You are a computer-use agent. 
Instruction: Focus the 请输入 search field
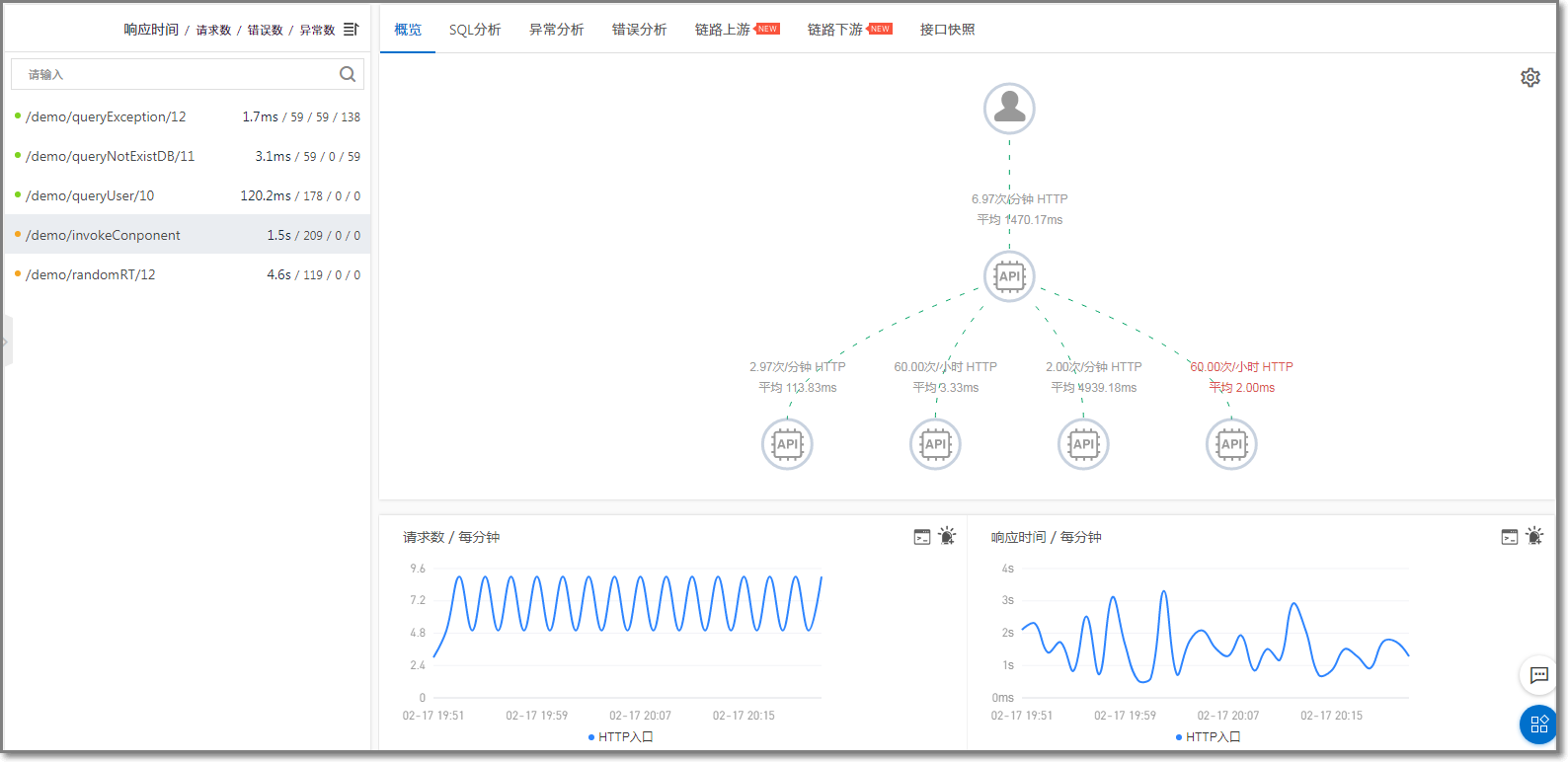(x=188, y=74)
